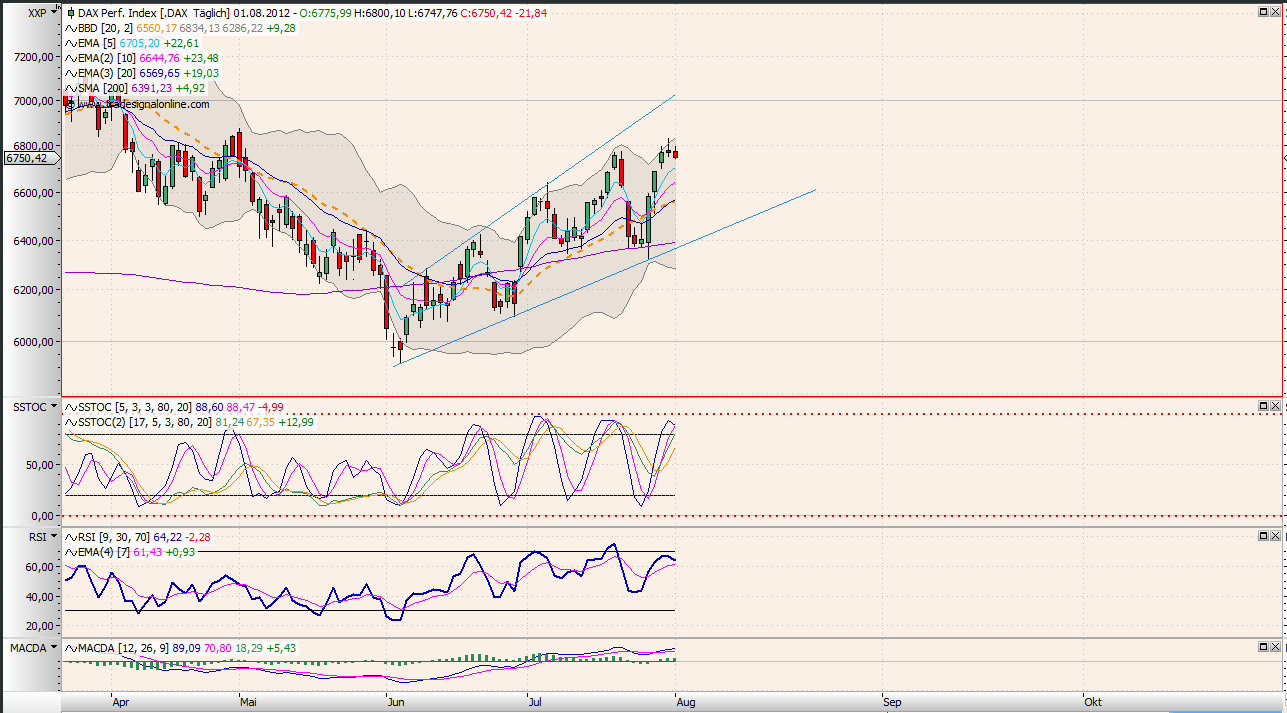Screen dimensions: 1287x713
Task: Click the 6750,42 current price marker
Action: point(27,158)
